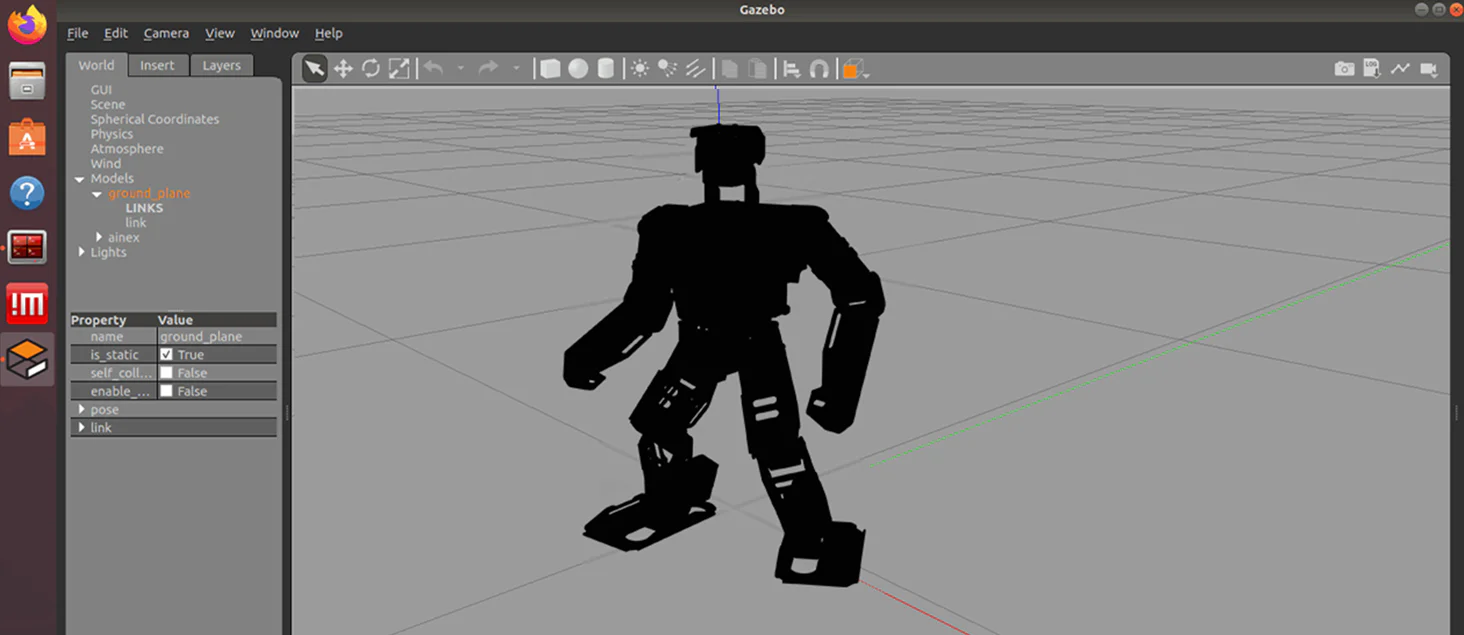Viewport: 1464px width, 635px height.
Task: Enable snap with the magnet icon
Action: pyautogui.click(x=819, y=69)
